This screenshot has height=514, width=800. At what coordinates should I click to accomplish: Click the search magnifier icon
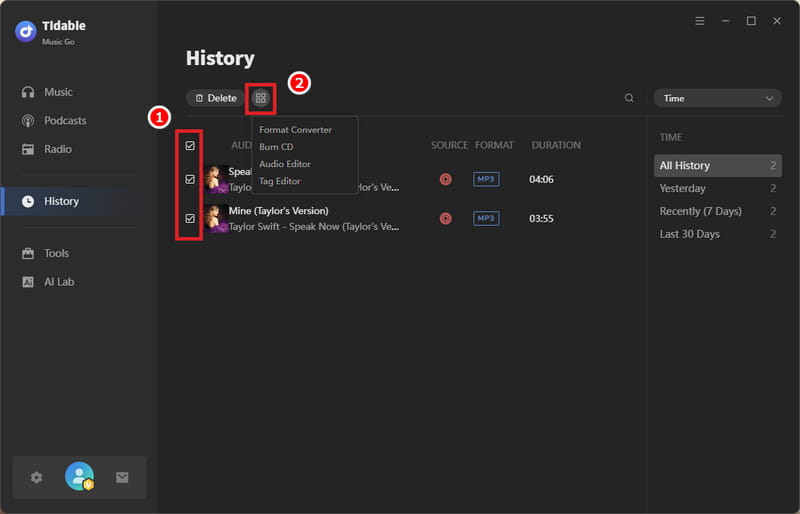(629, 98)
